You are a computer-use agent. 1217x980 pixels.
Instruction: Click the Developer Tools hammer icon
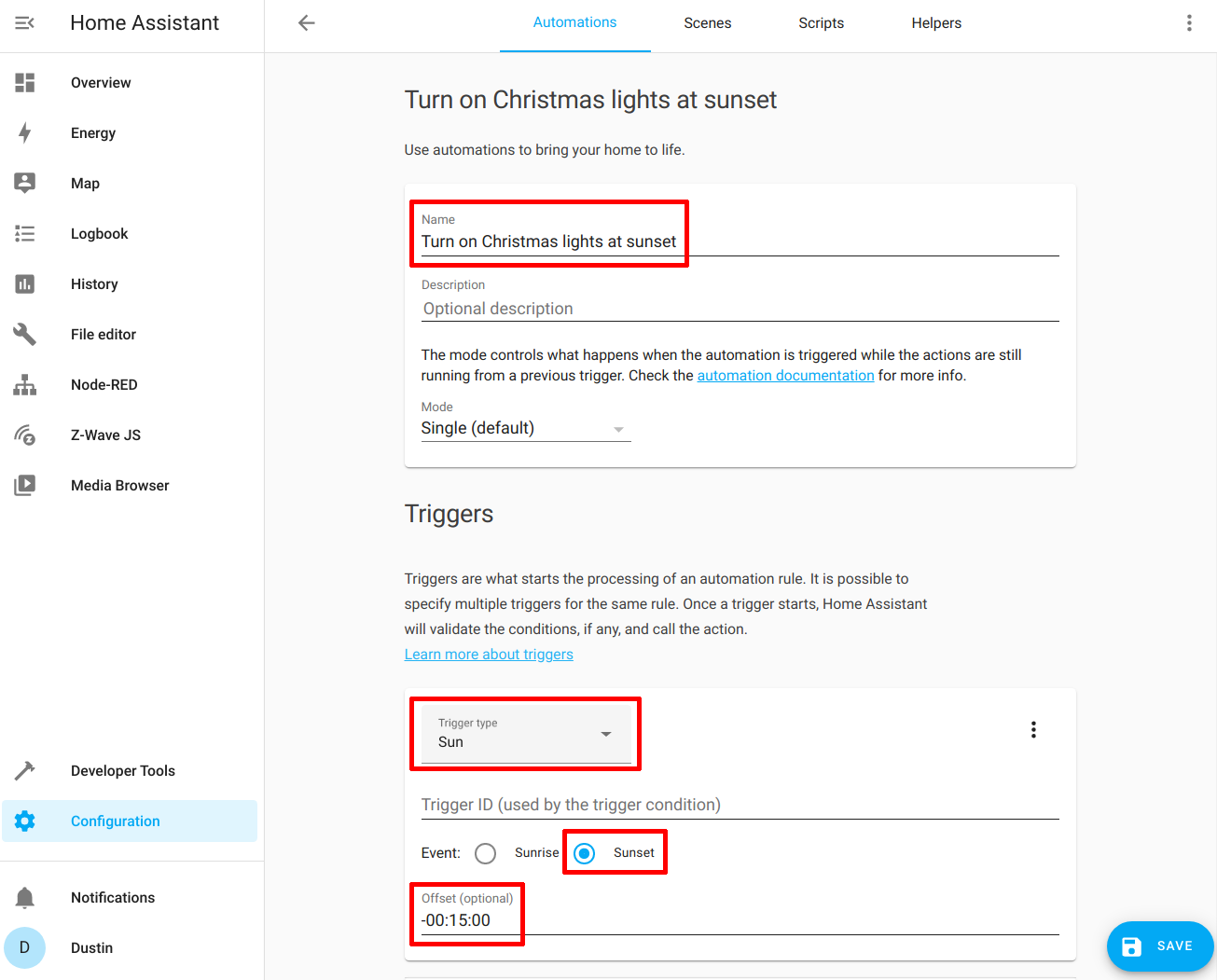[25, 771]
